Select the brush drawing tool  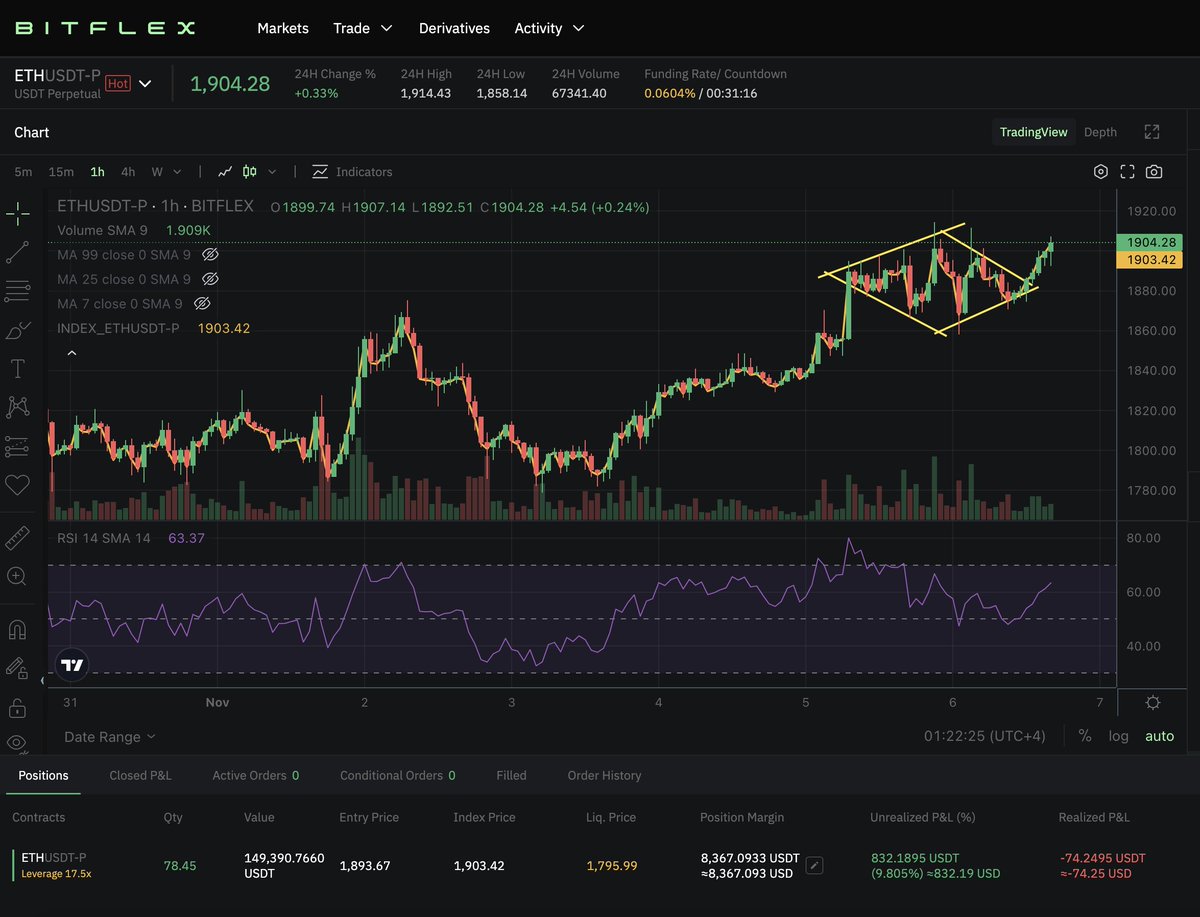[x=17, y=330]
